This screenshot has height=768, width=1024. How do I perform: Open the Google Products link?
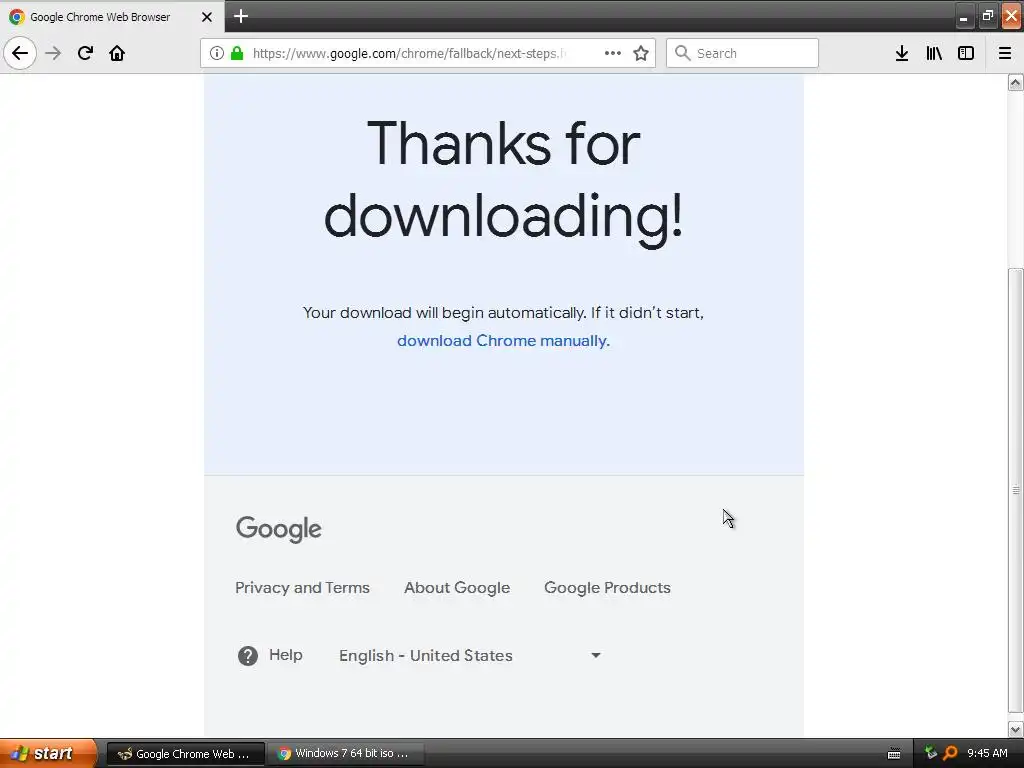[x=607, y=588]
